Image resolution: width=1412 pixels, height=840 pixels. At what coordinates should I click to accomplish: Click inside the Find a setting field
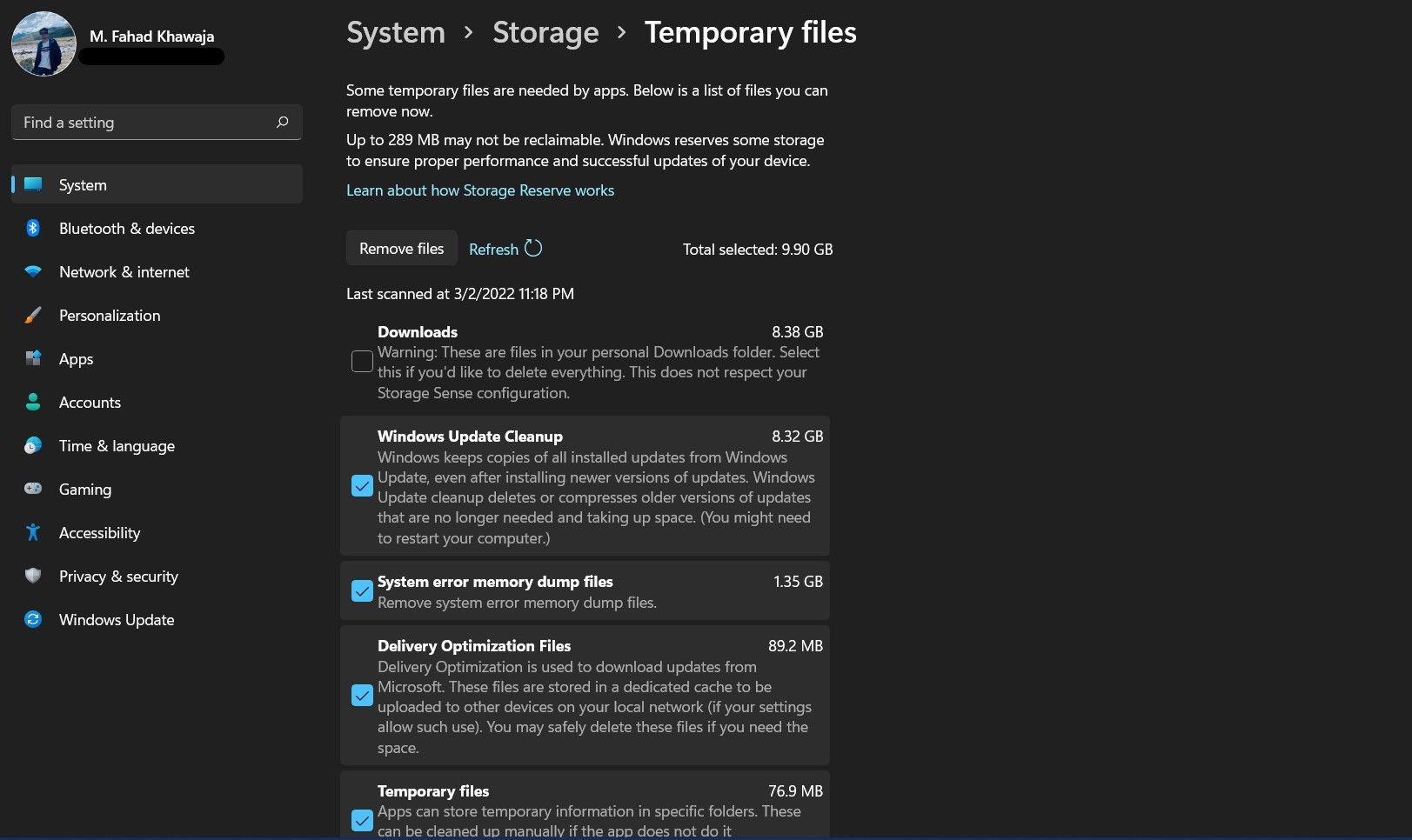point(139,122)
